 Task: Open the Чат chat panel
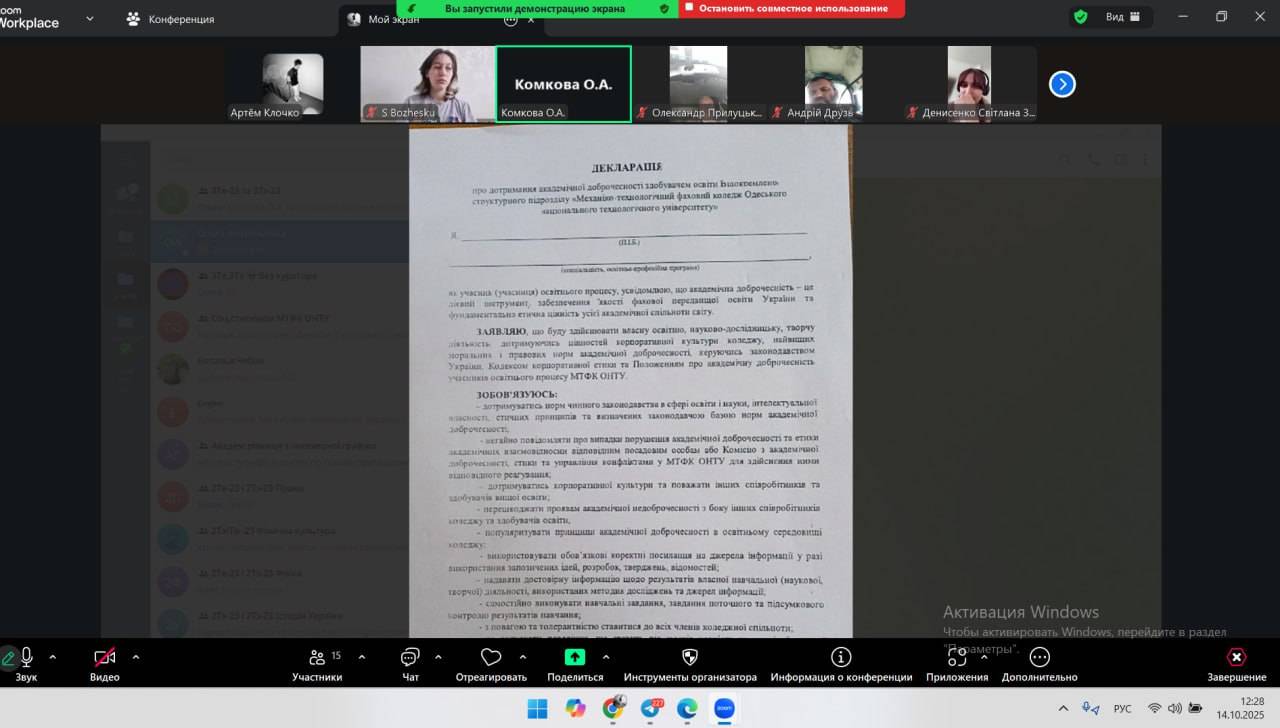tap(410, 658)
